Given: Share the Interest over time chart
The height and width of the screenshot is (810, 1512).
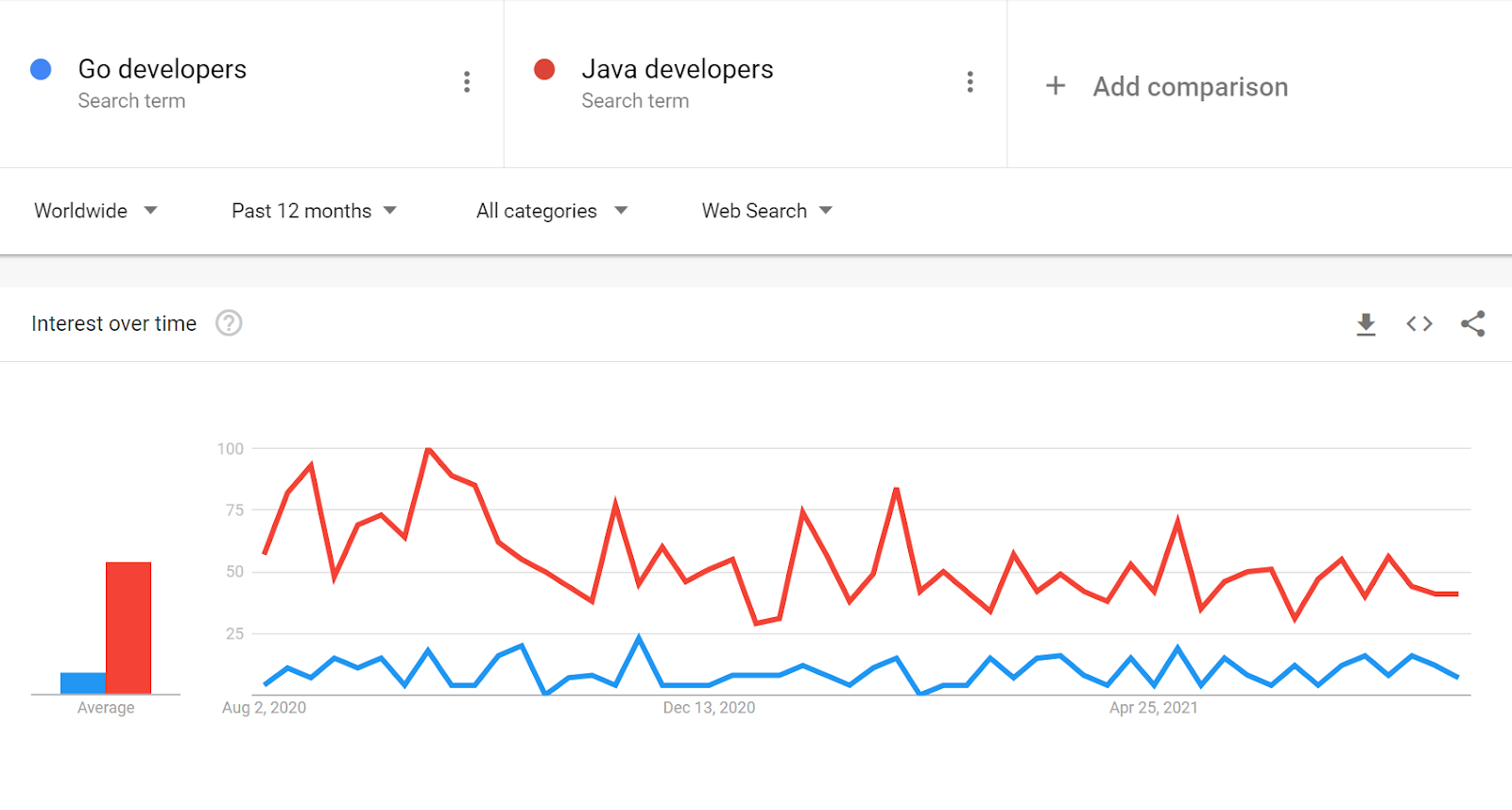Looking at the screenshot, I should (1472, 323).
